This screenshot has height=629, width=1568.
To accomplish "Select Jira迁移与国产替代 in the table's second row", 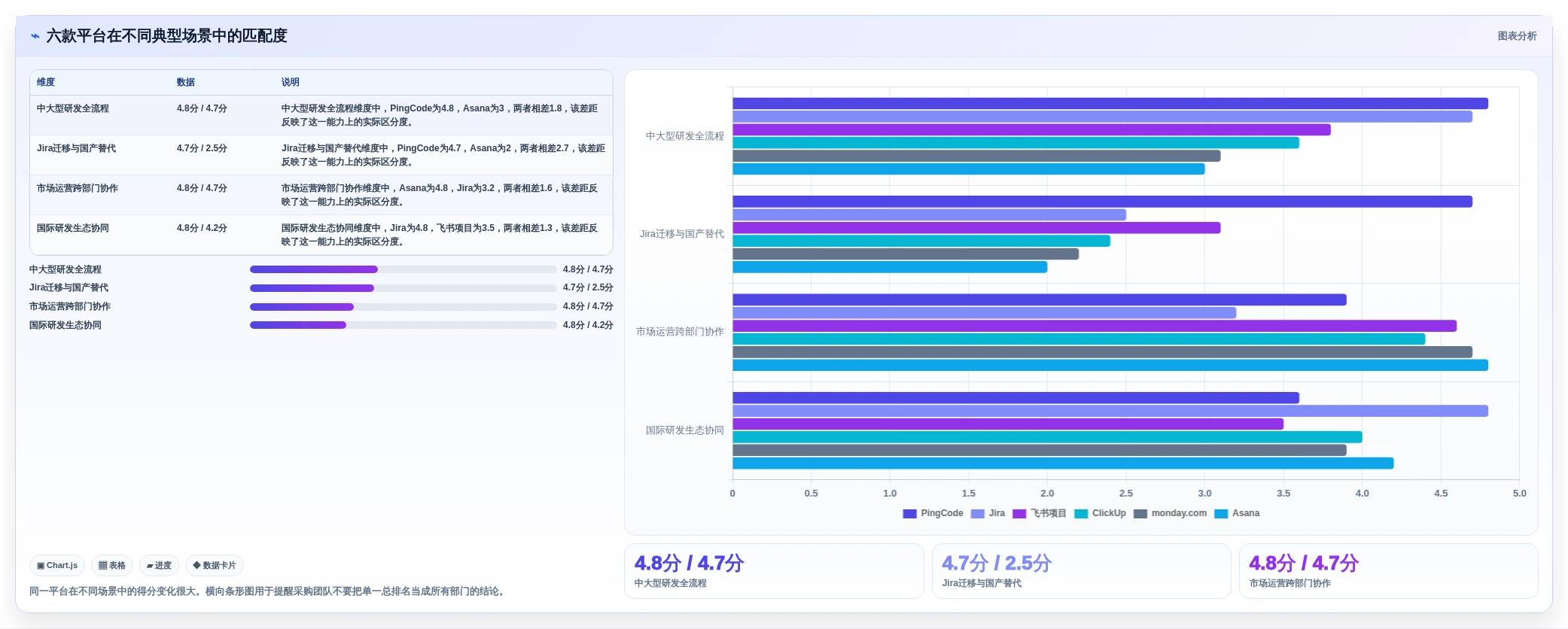I will pyautogui.click(x=76, y=148).
